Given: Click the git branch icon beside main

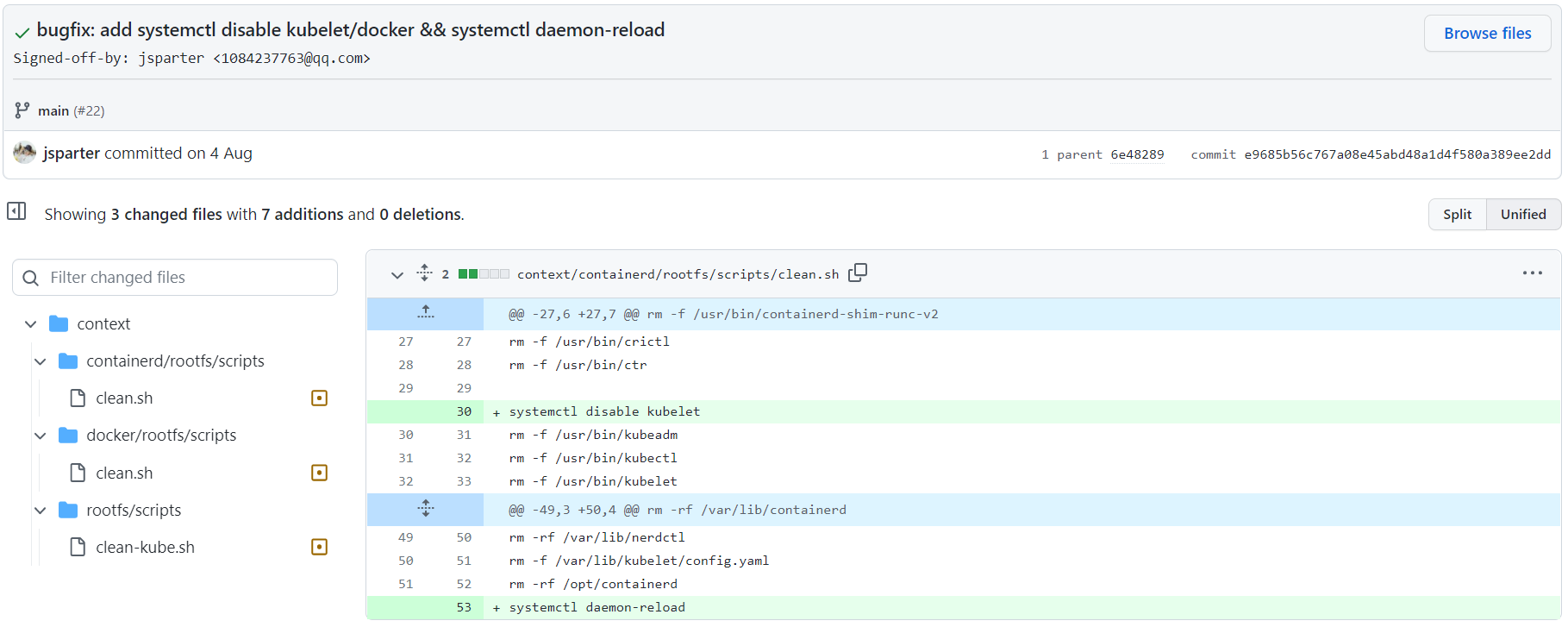Looking at the screenshot, I should pos(22,110).
